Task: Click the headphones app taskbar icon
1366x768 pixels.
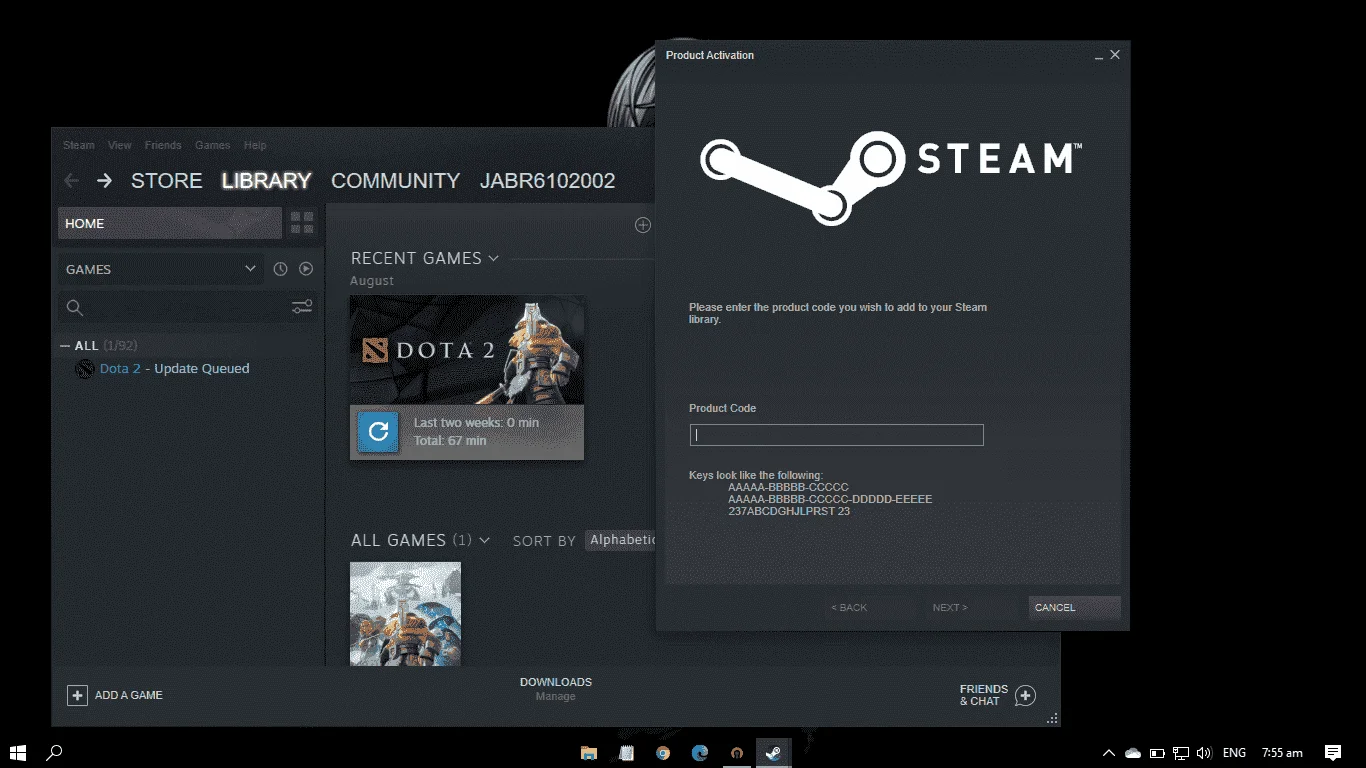Action: tap(737, 753)
